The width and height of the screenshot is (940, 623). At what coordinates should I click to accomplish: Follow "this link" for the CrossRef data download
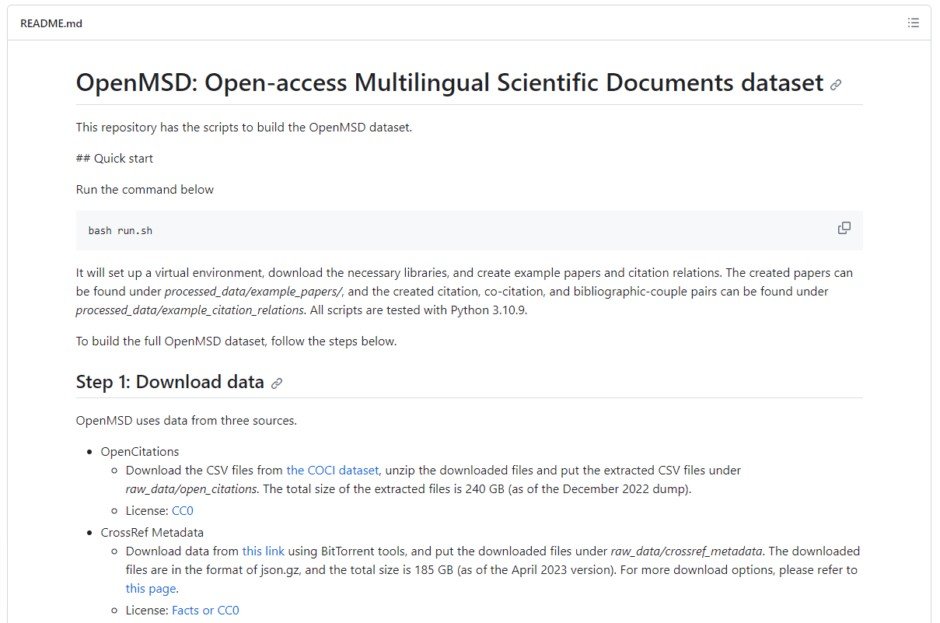[264, 551]
